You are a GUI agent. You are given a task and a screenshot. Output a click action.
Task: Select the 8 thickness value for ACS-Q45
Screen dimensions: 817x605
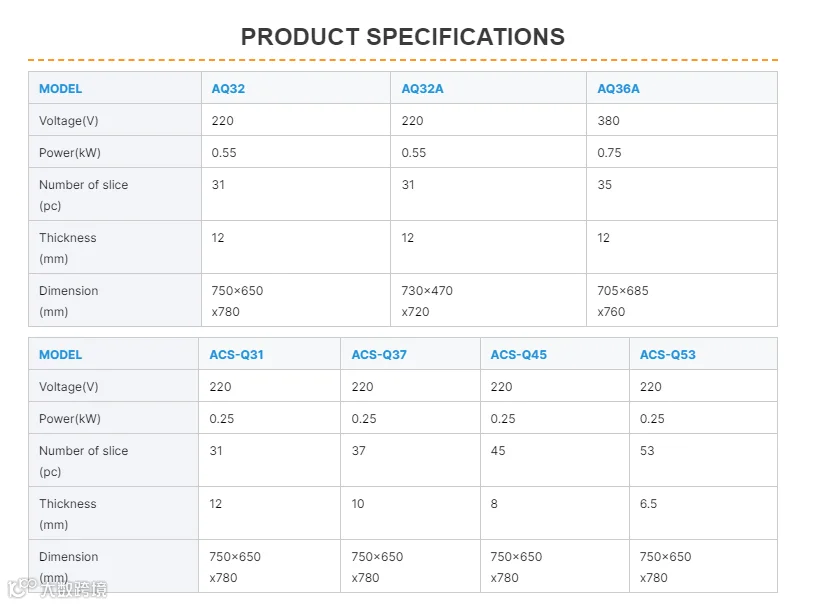tap(494, 504)
